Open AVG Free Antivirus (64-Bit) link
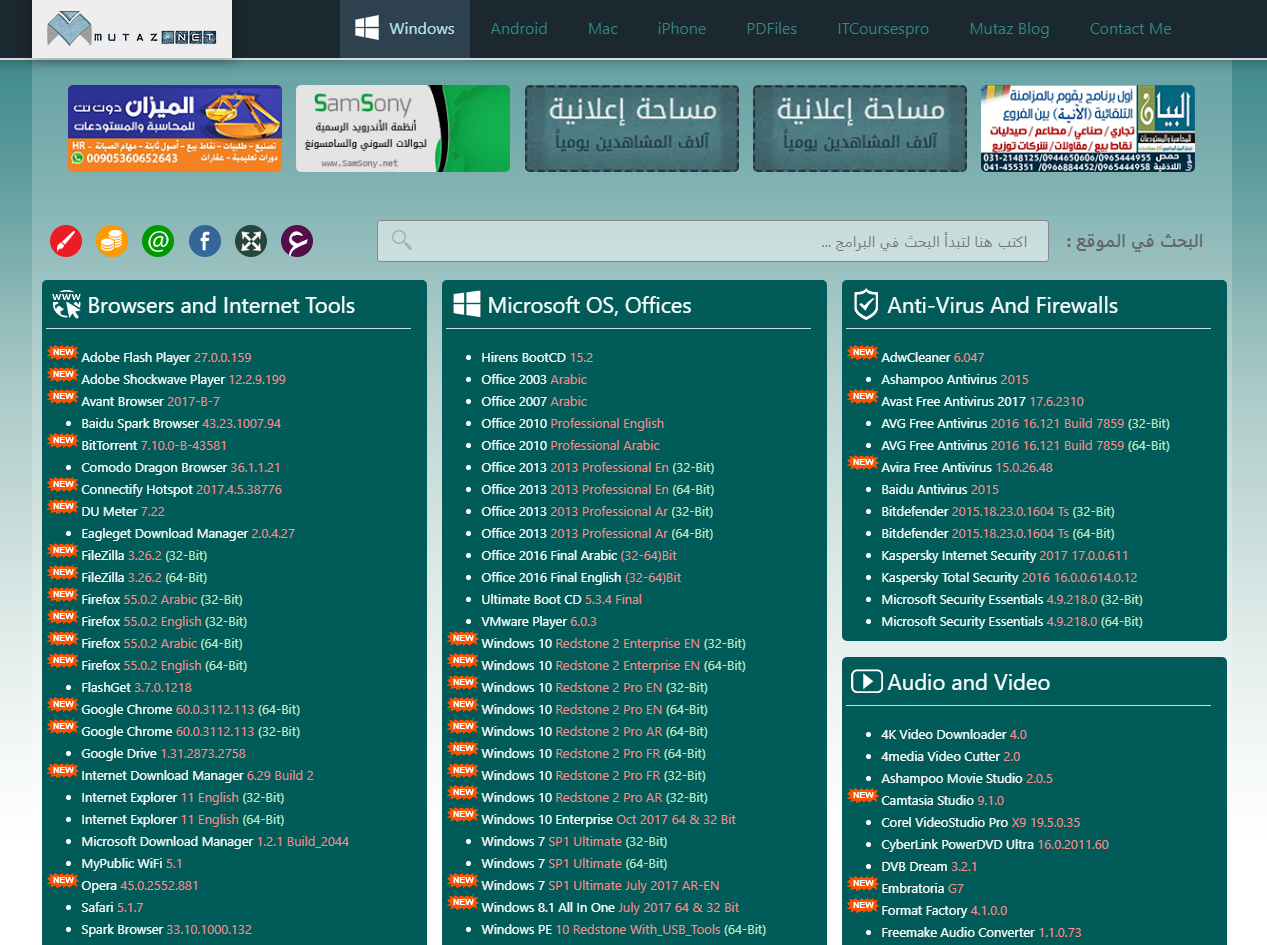 pos(1025,445)
